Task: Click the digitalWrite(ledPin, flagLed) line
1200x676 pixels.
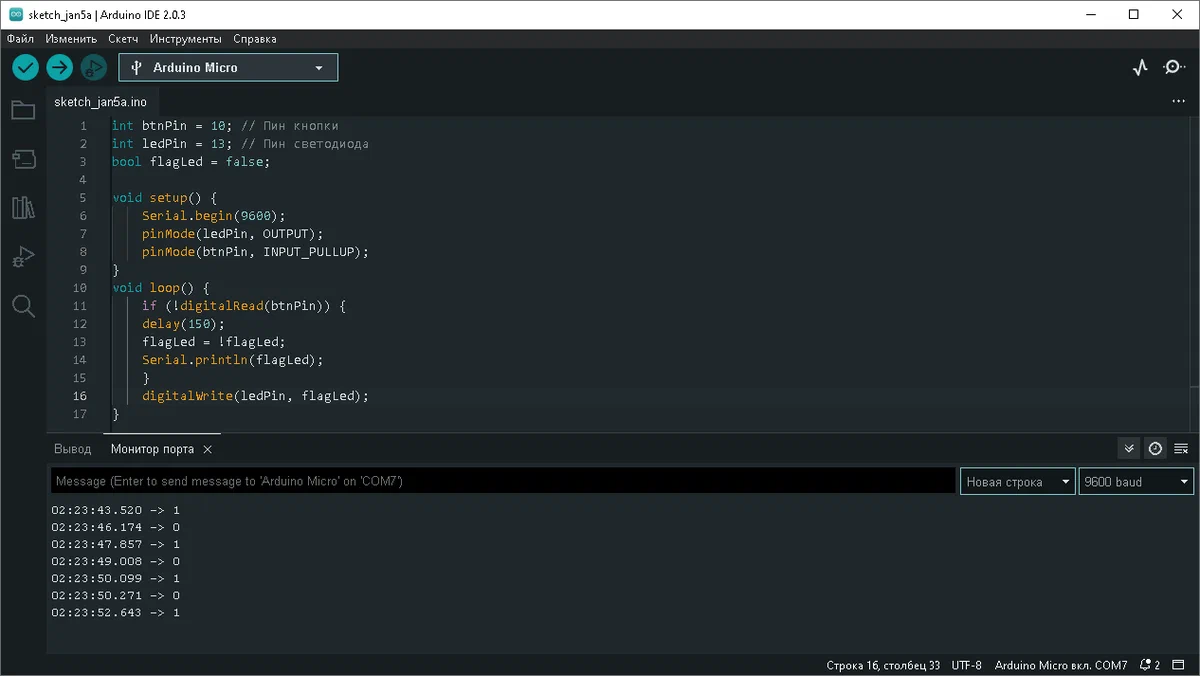Action: 256,396
